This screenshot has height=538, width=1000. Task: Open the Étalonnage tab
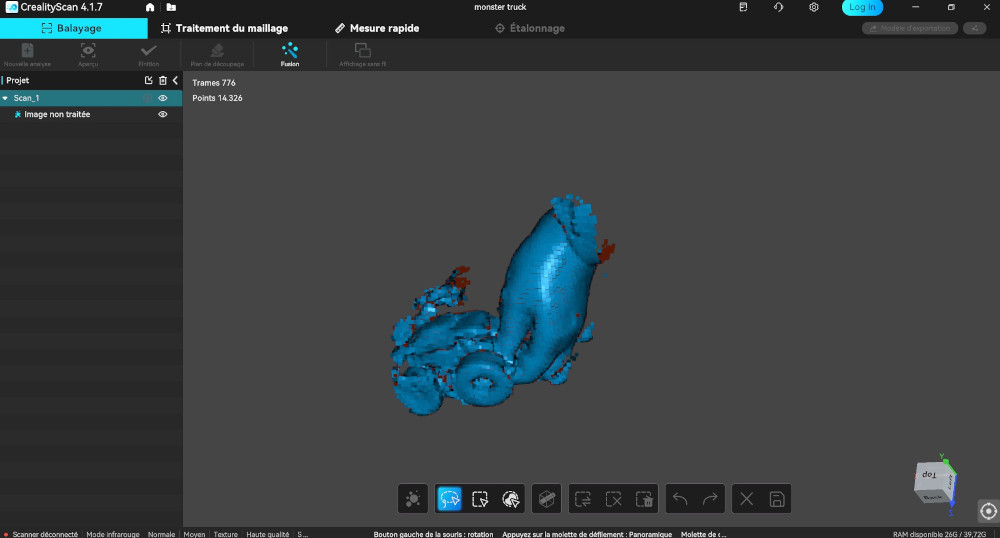click(530, 28)
